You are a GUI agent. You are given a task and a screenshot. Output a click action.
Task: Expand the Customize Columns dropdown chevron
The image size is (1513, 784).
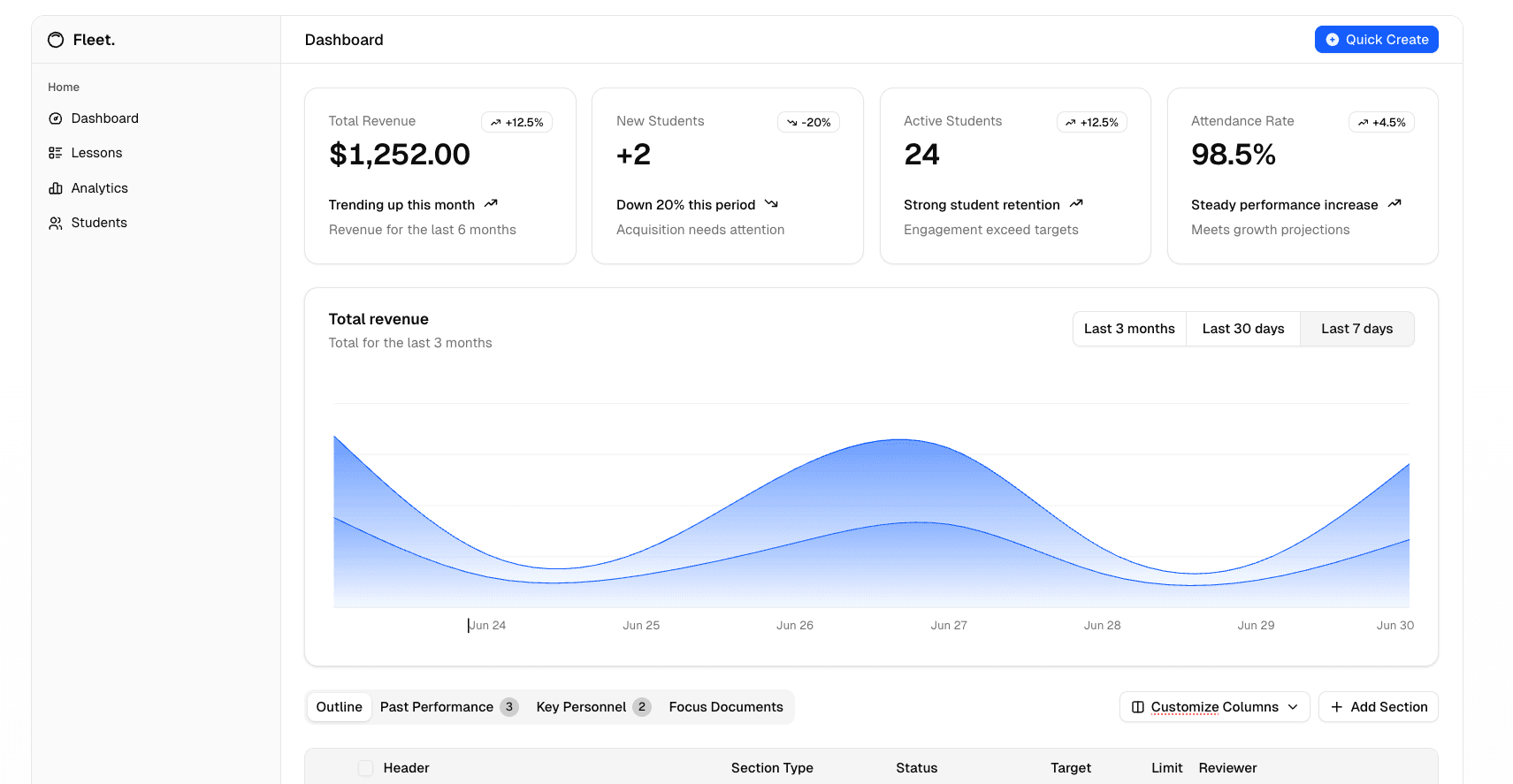(1293, 707)
